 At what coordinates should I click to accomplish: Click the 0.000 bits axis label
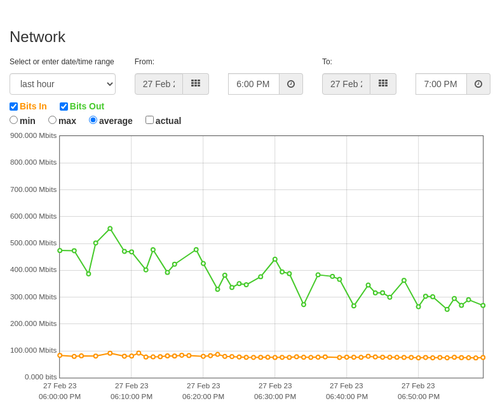41,377
